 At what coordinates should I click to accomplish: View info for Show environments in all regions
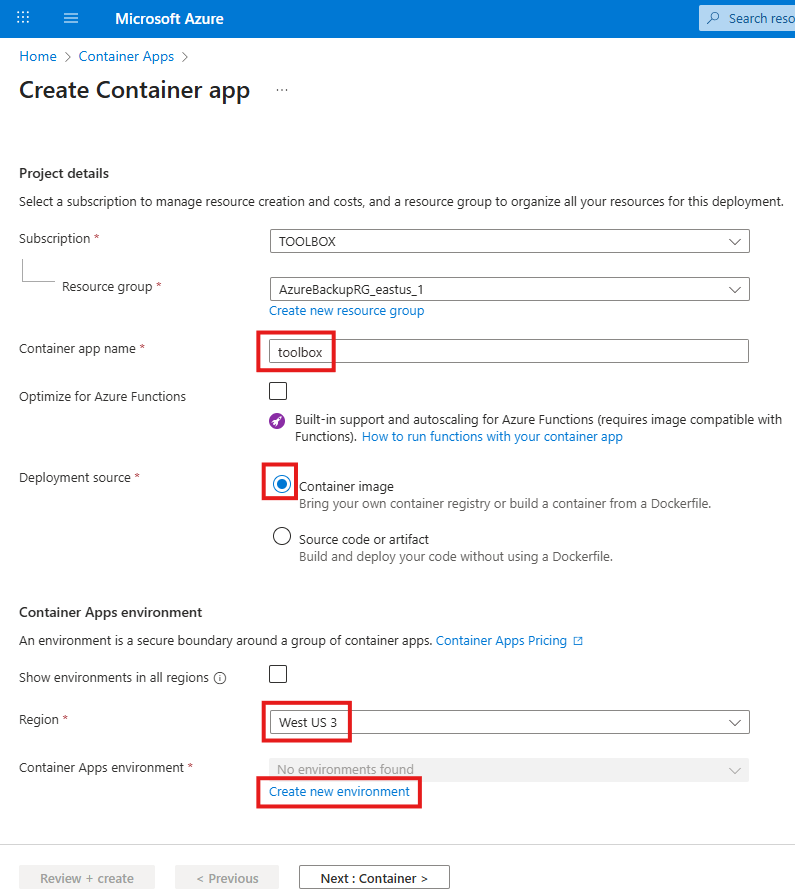[222, 677]
